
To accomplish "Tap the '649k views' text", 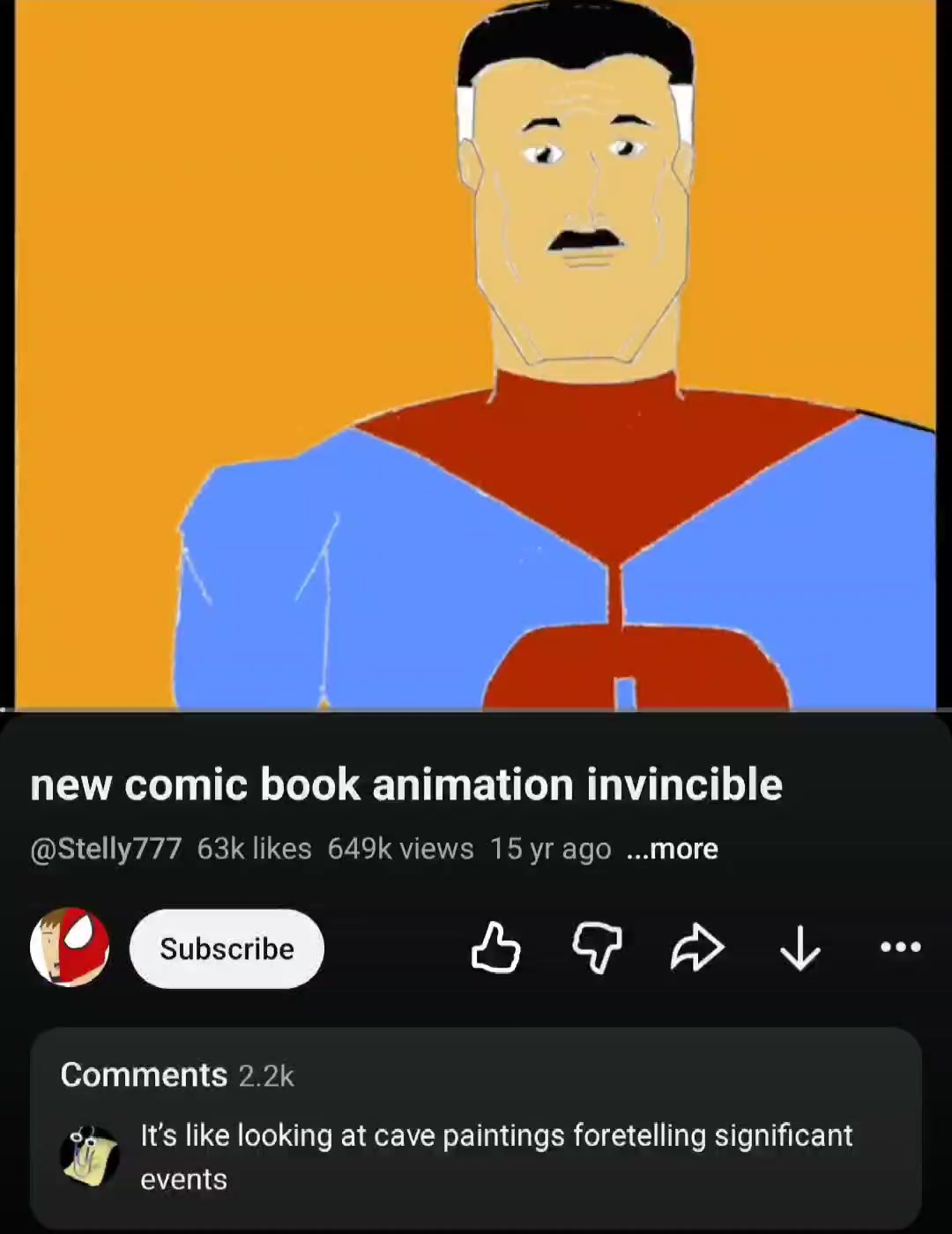I will coord(400,849).
